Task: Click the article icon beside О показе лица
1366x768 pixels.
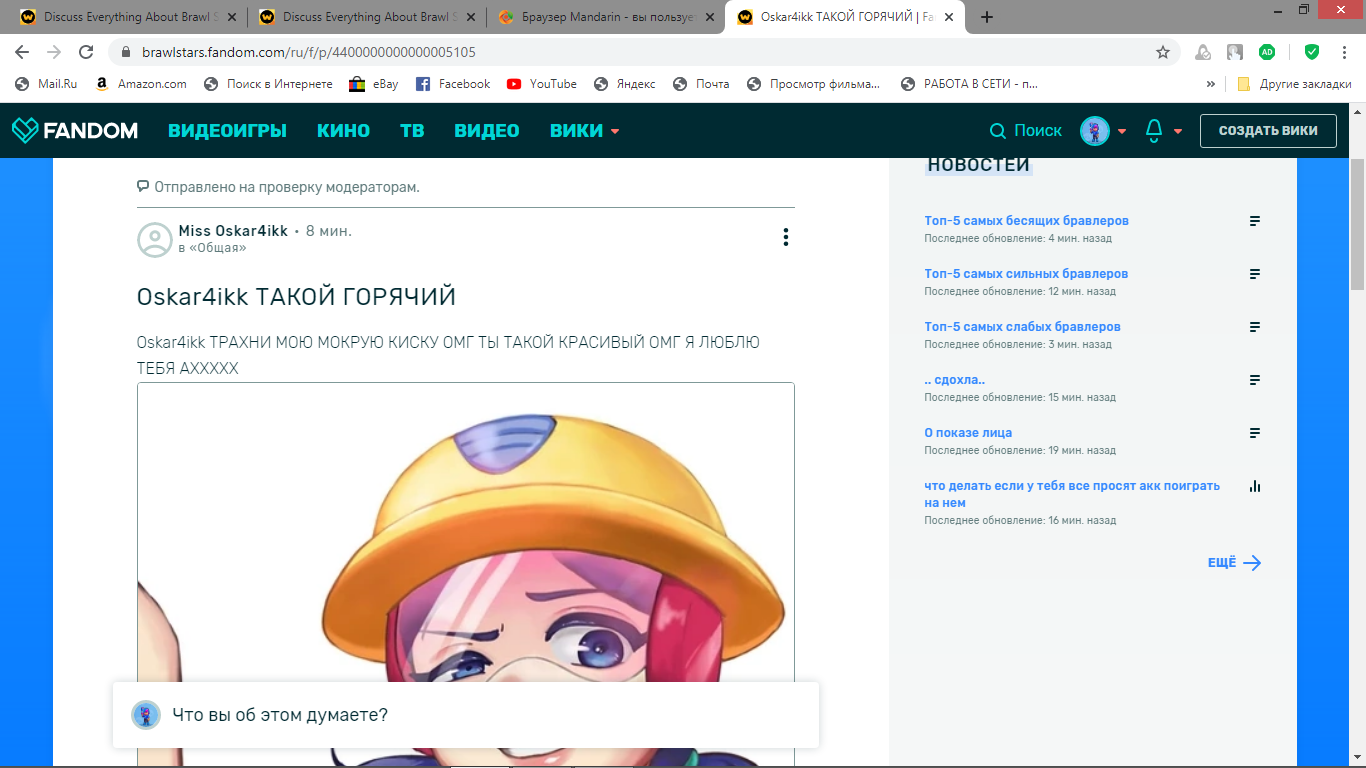Action: coord(1255,433)
